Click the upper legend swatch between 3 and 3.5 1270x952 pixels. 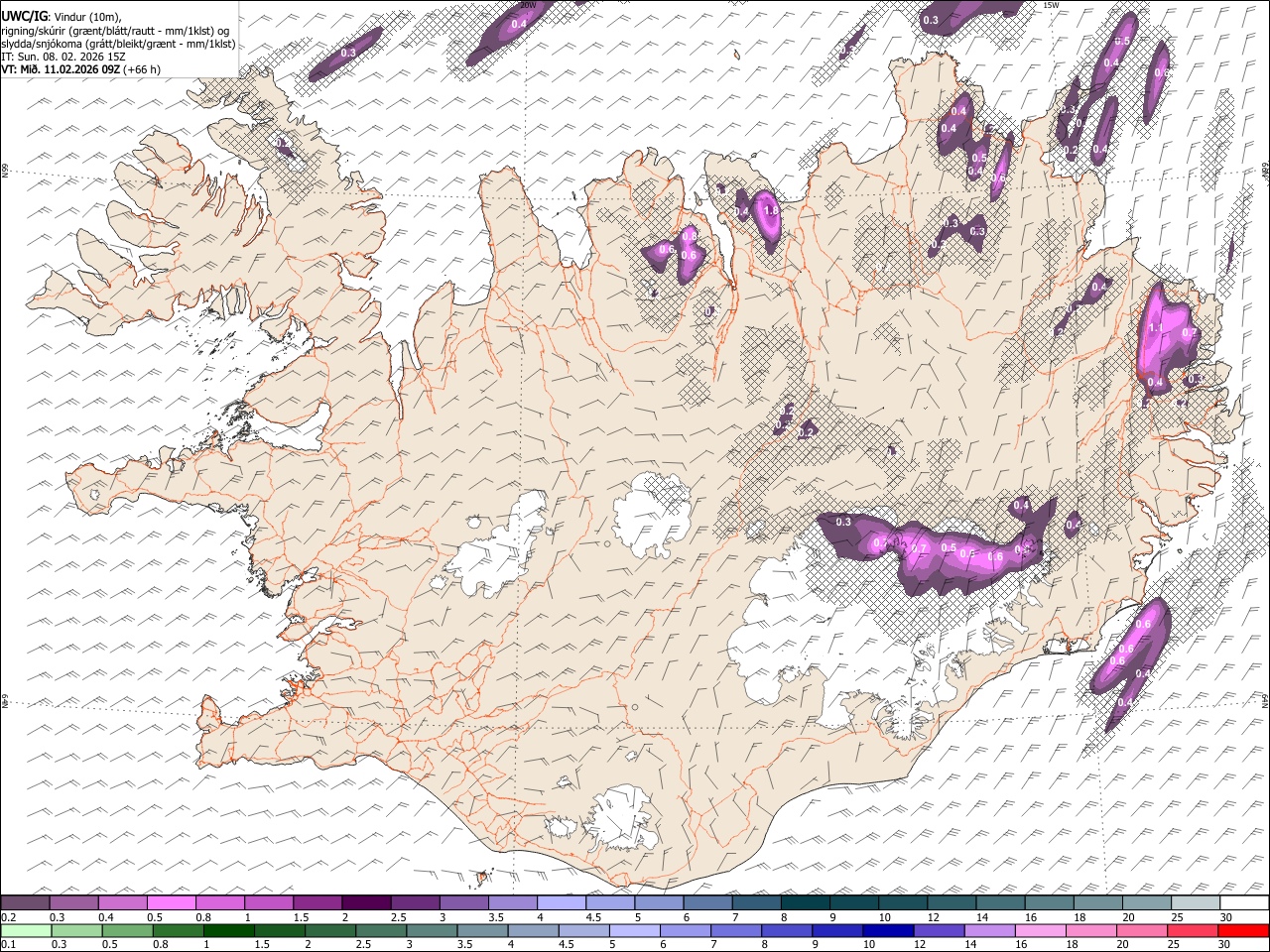[463, 902]
